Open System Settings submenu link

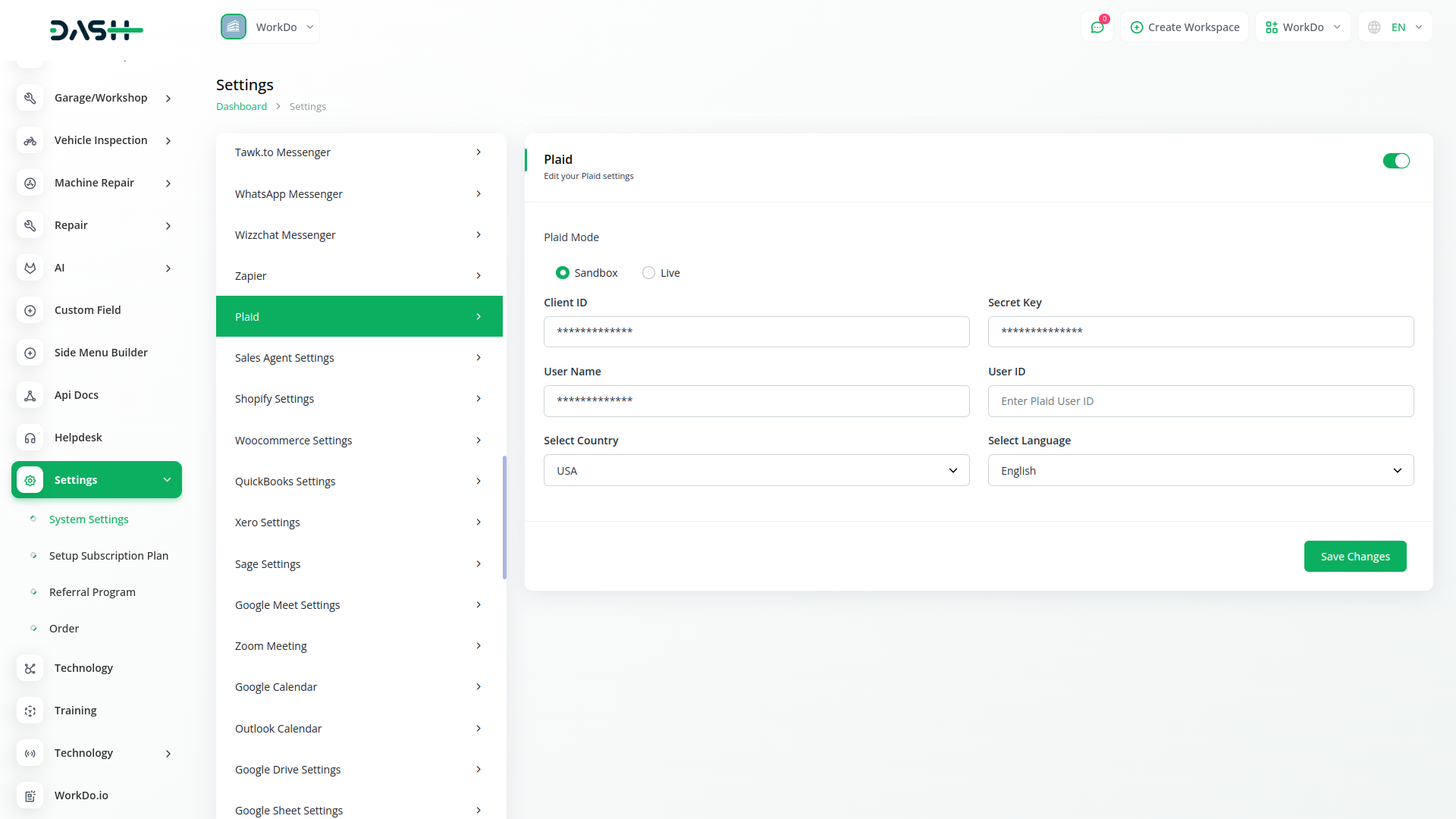coord(89,519)
